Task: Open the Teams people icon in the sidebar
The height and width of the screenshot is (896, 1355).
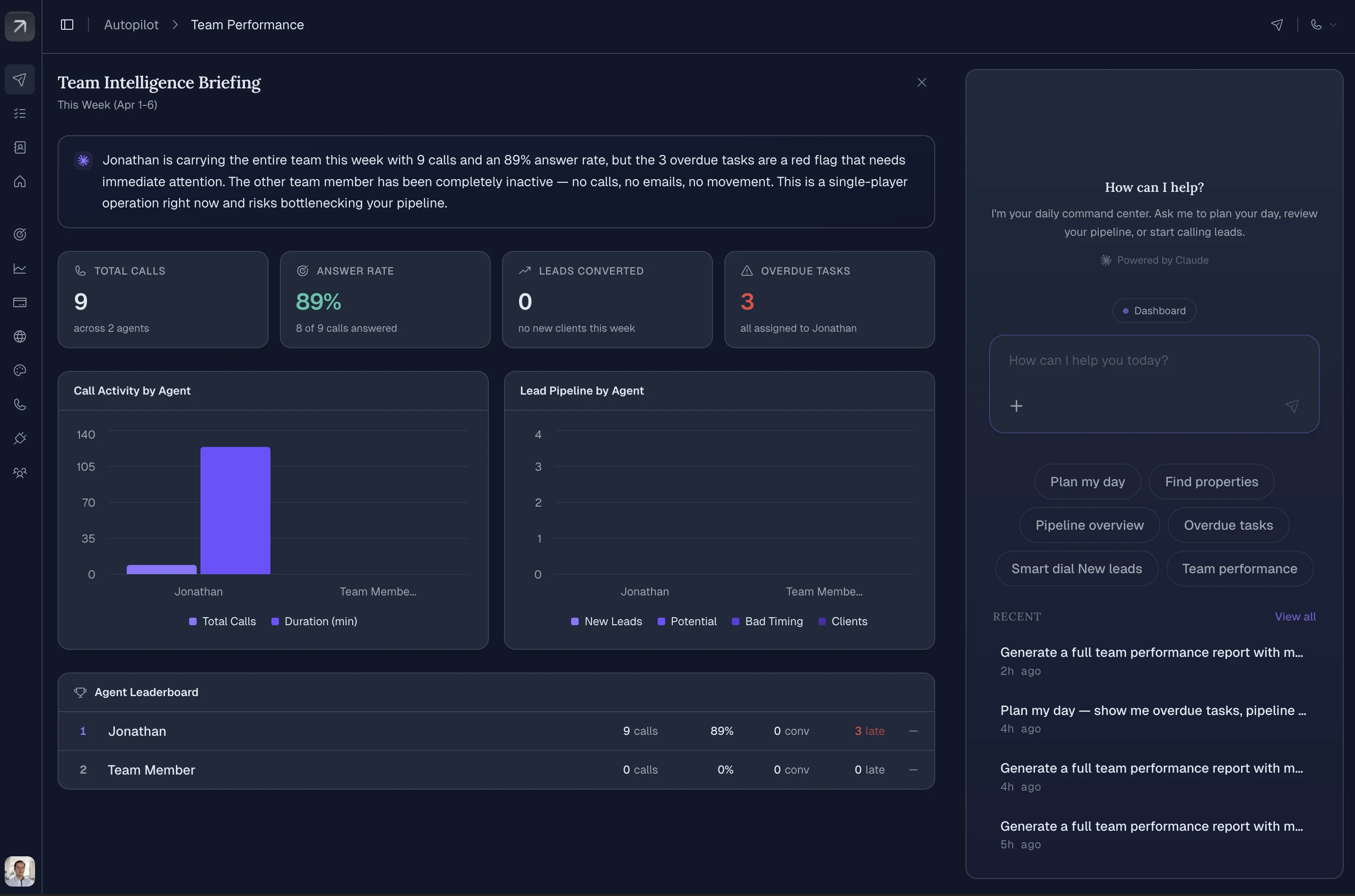Action: point(20,473)
